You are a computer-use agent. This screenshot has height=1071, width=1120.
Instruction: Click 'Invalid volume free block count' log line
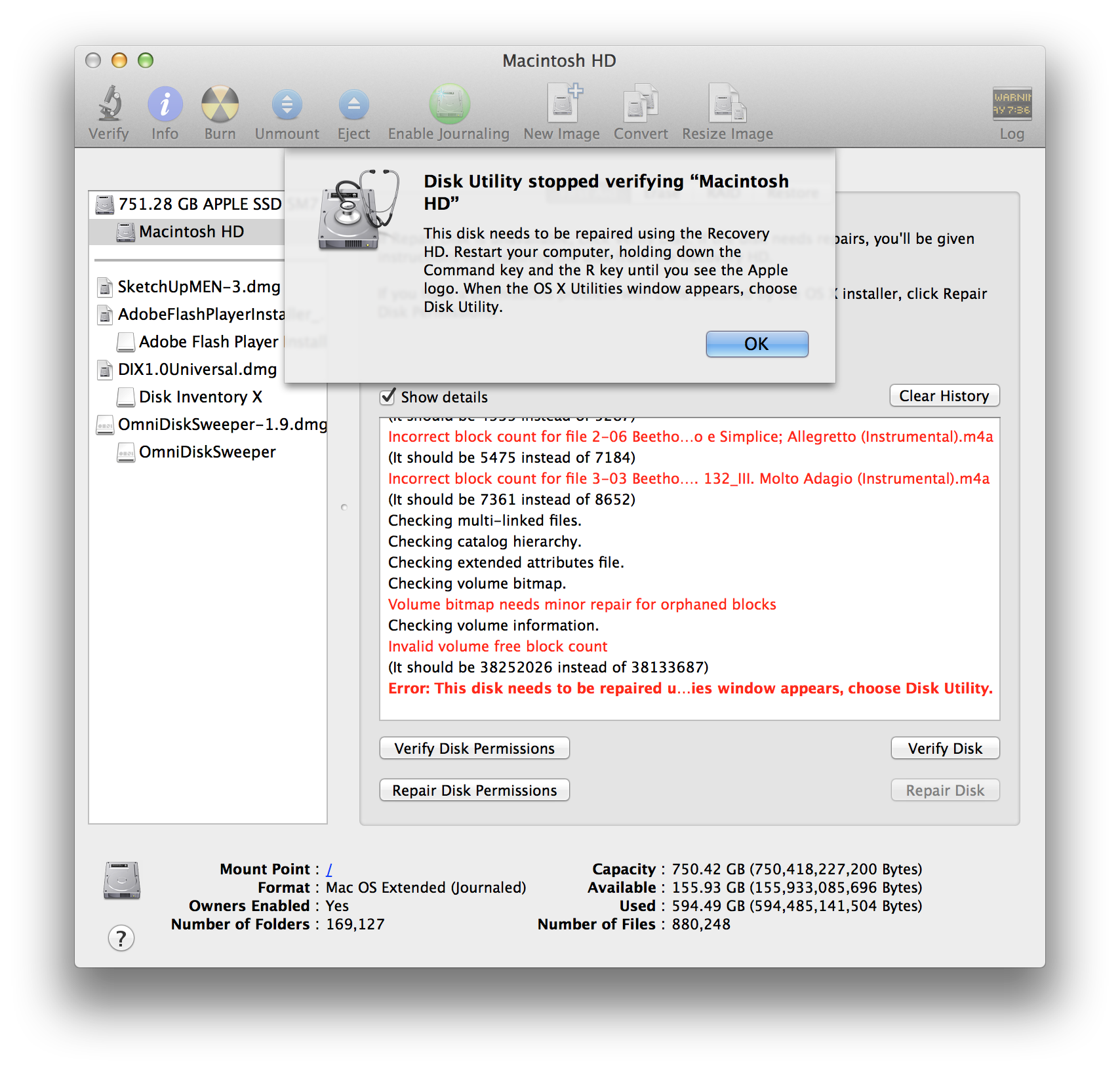(x=498, y=646)
